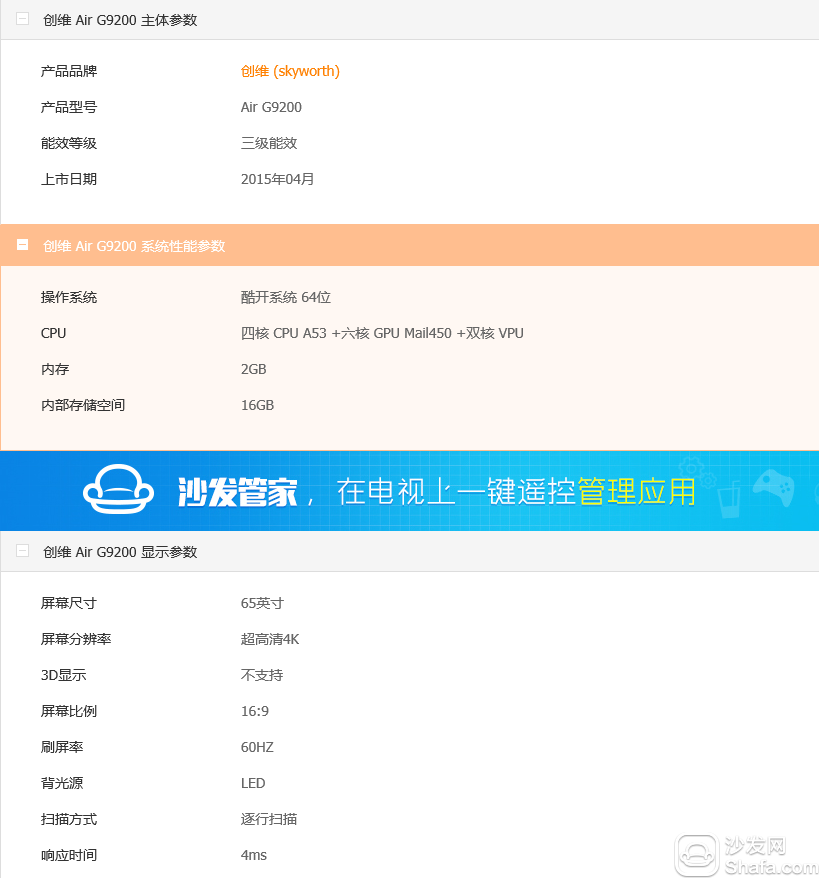Select the 3D显示 label
The image size is (819, 878).
63,675
